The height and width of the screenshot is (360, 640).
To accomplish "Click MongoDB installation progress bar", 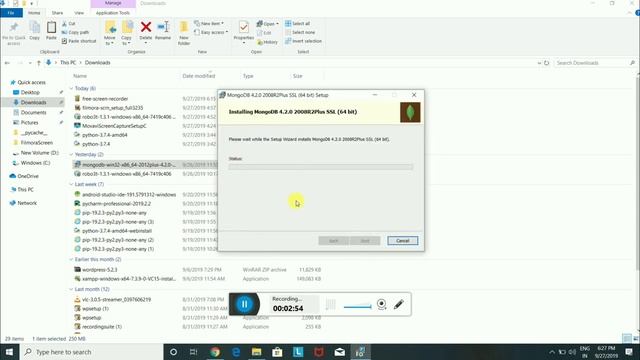I will click(321, 167).
